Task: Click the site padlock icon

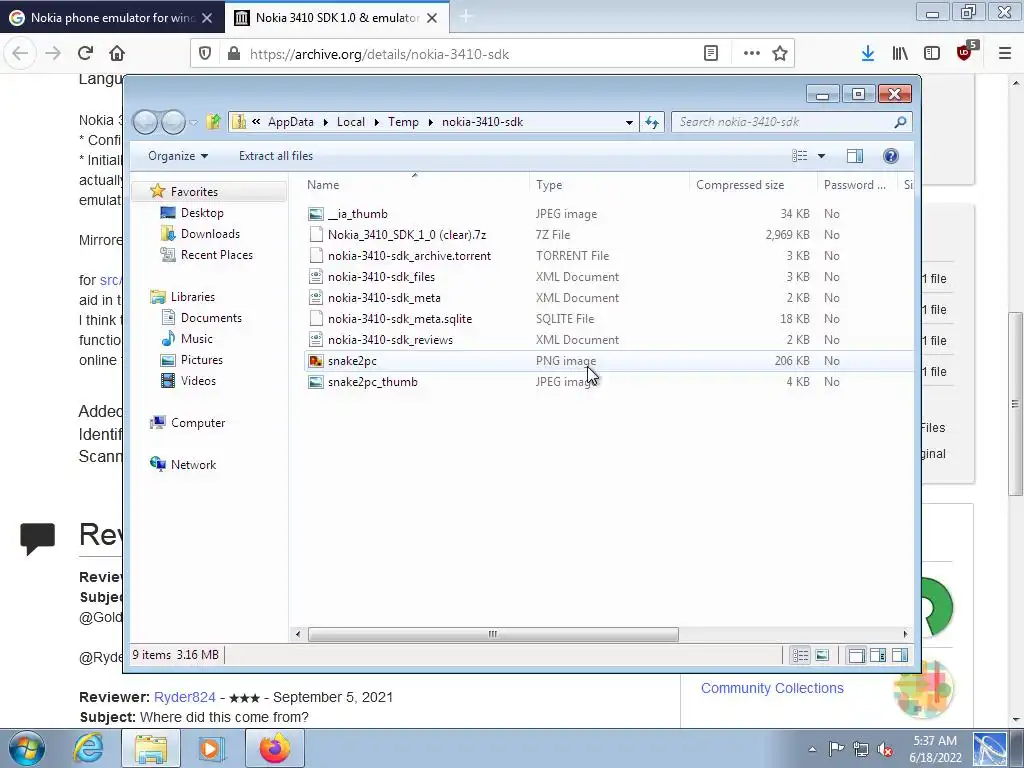Action: coord(234,54)
